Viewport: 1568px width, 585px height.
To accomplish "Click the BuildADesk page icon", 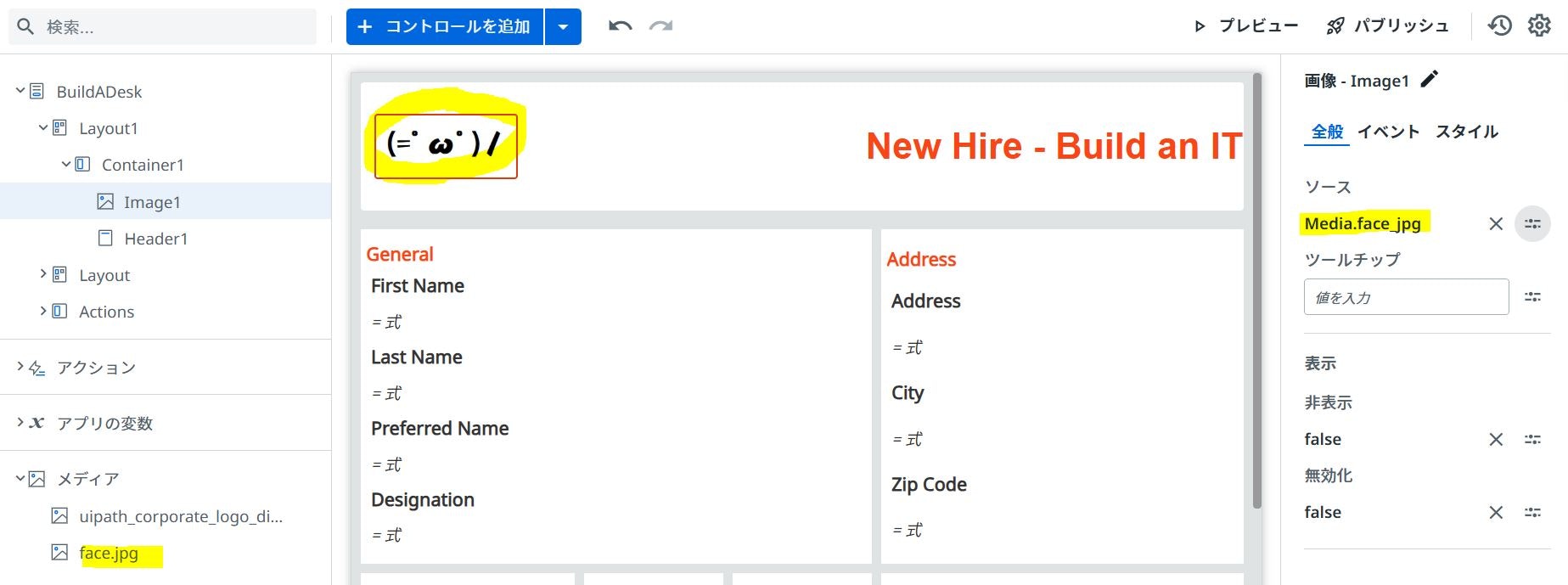I will [x=37, y=91].
